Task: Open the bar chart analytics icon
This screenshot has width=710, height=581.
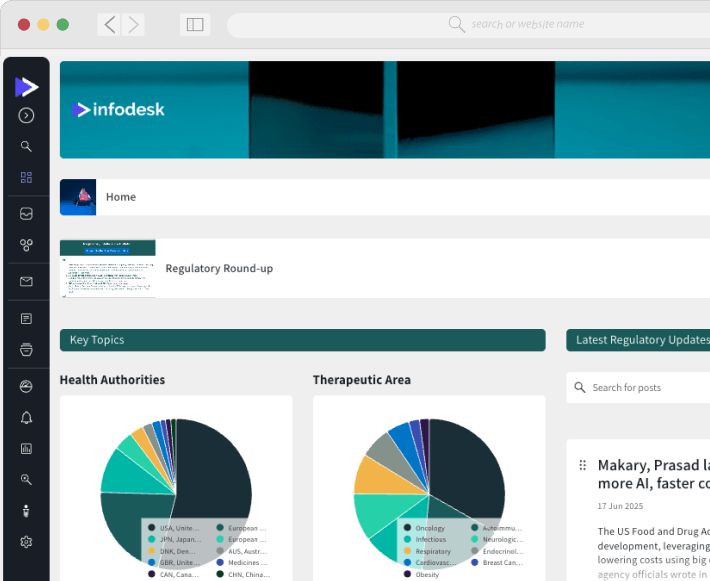Action: 26,448
